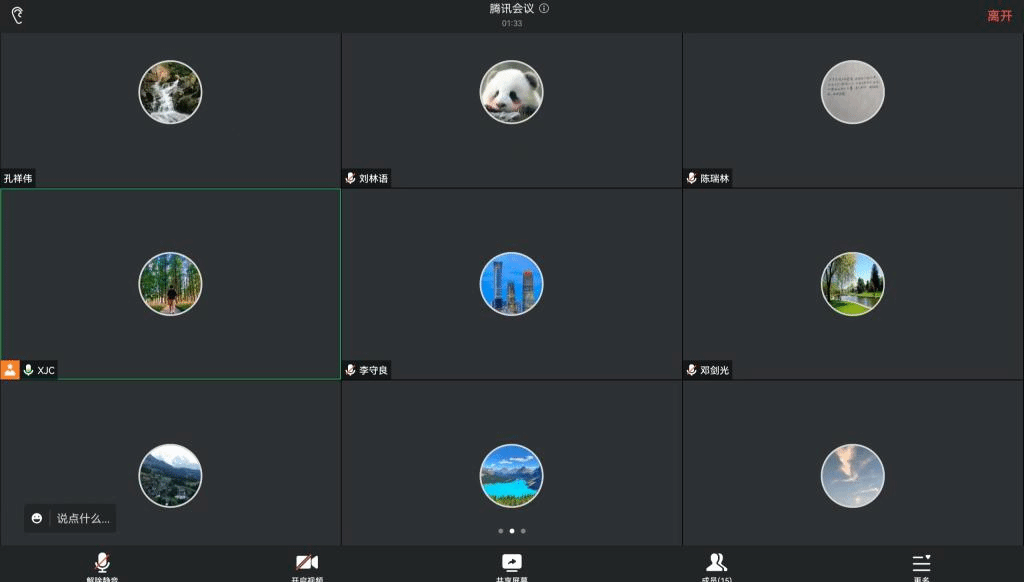This screenshot has width=1024, height=582.
Task: Open the More menu
Action: [921, 564]
